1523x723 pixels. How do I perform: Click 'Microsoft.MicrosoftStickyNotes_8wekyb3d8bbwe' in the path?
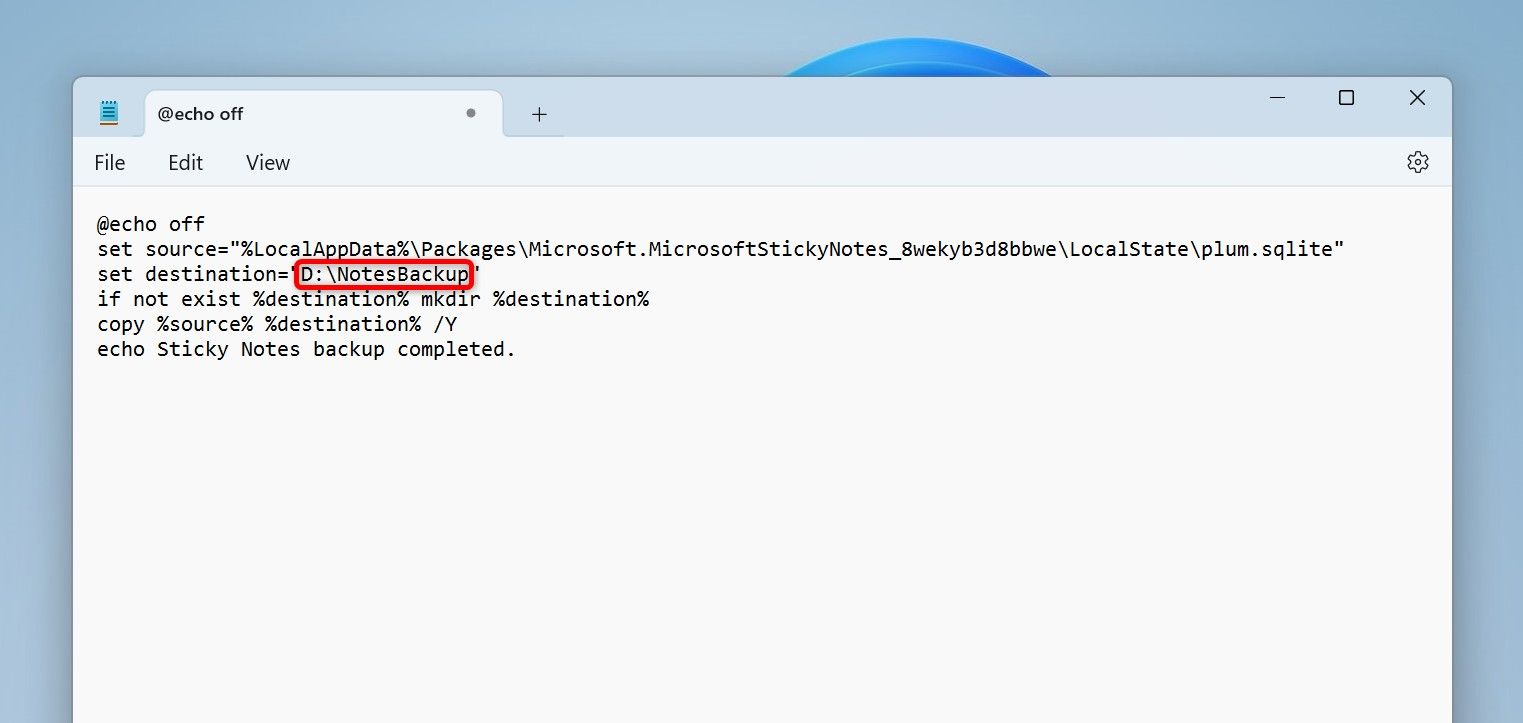793,249
